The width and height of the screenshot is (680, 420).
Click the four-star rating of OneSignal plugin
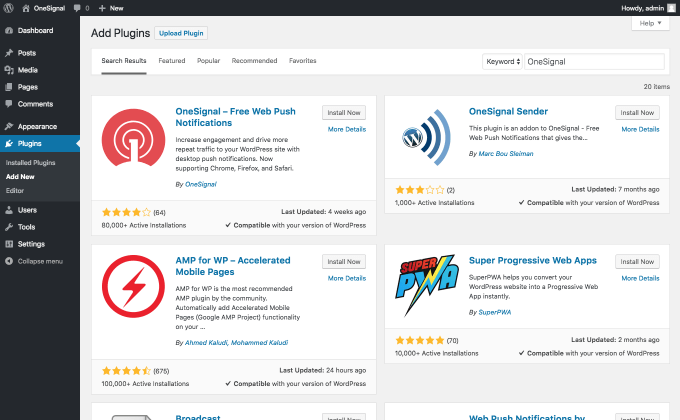pyautogui.click(x=126, y=212)
